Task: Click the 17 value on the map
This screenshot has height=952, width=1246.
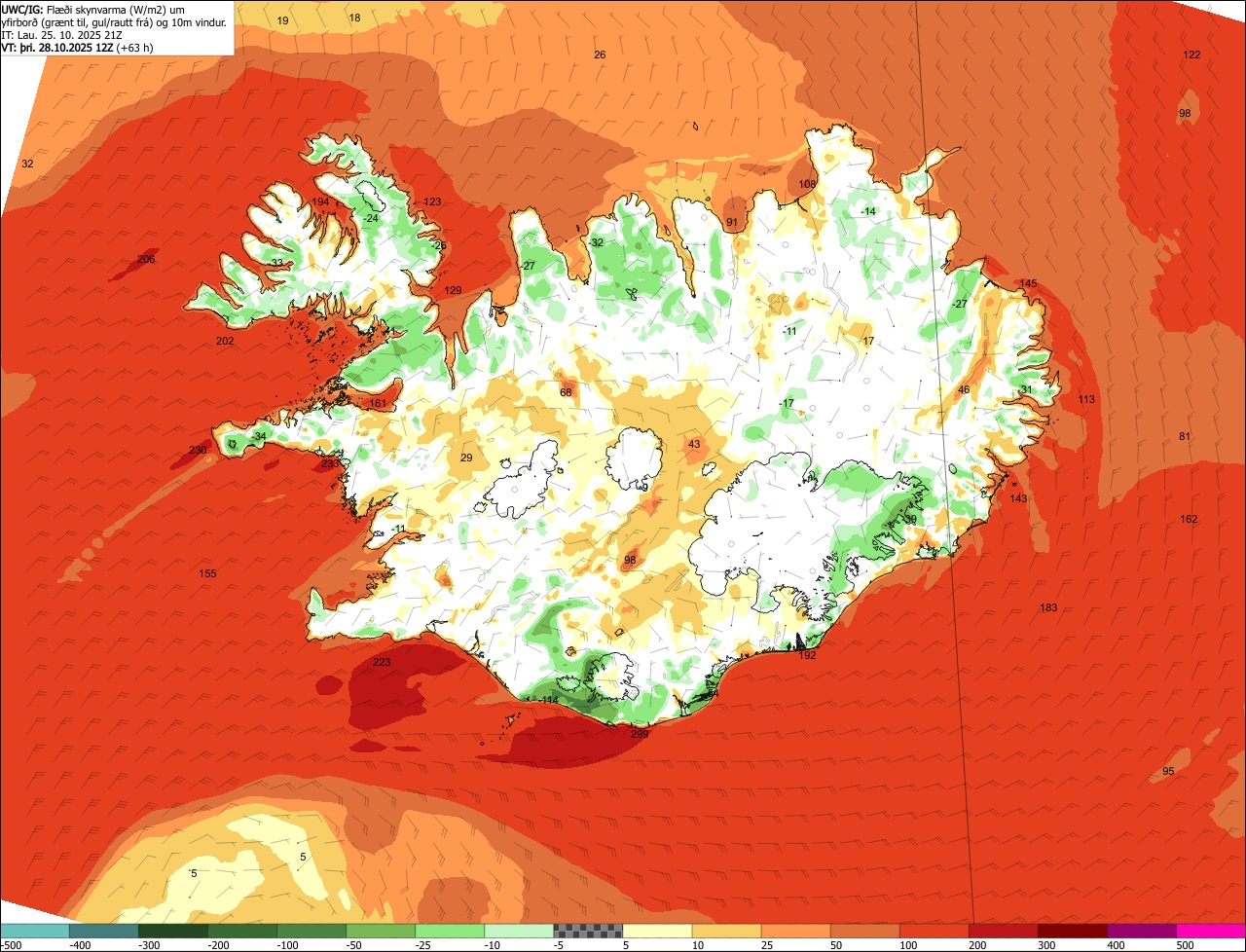Action: click(868, 341)
